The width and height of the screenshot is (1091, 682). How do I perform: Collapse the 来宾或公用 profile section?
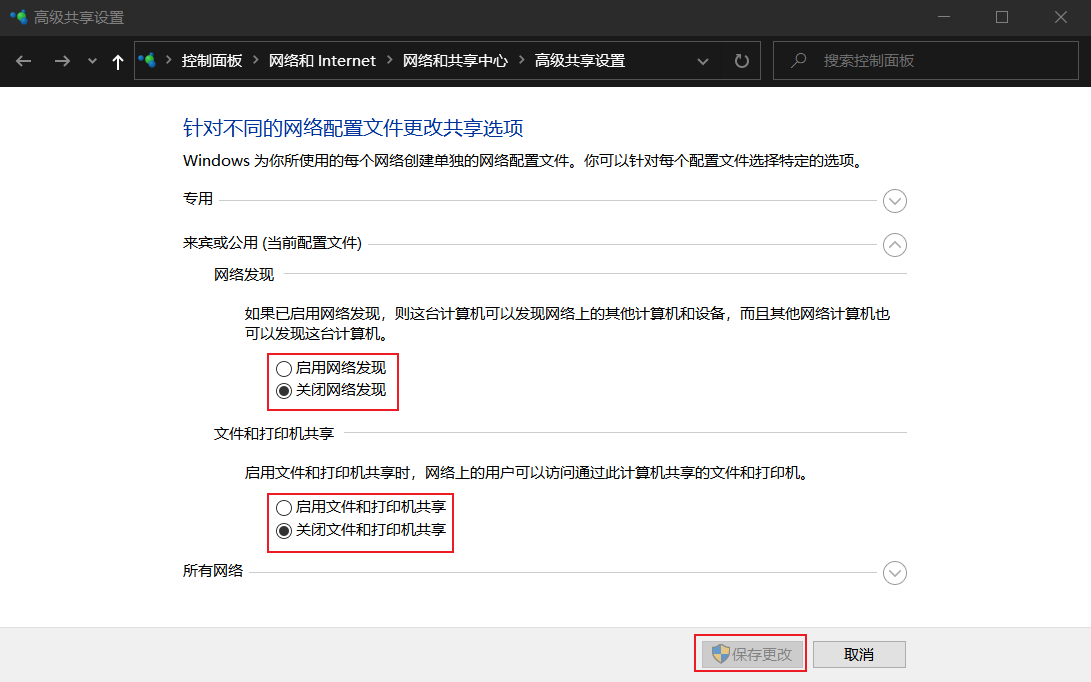[x=895, y=245]
